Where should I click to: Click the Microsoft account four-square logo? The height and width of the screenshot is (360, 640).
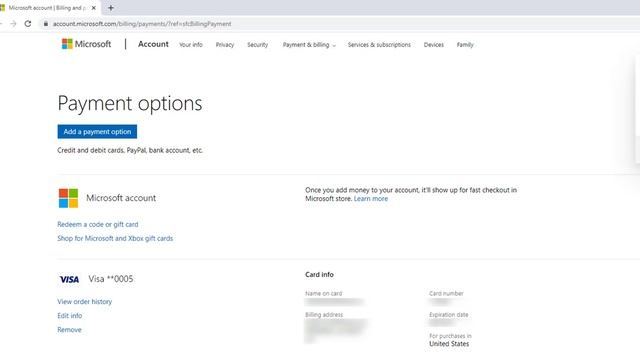point(68,198)
